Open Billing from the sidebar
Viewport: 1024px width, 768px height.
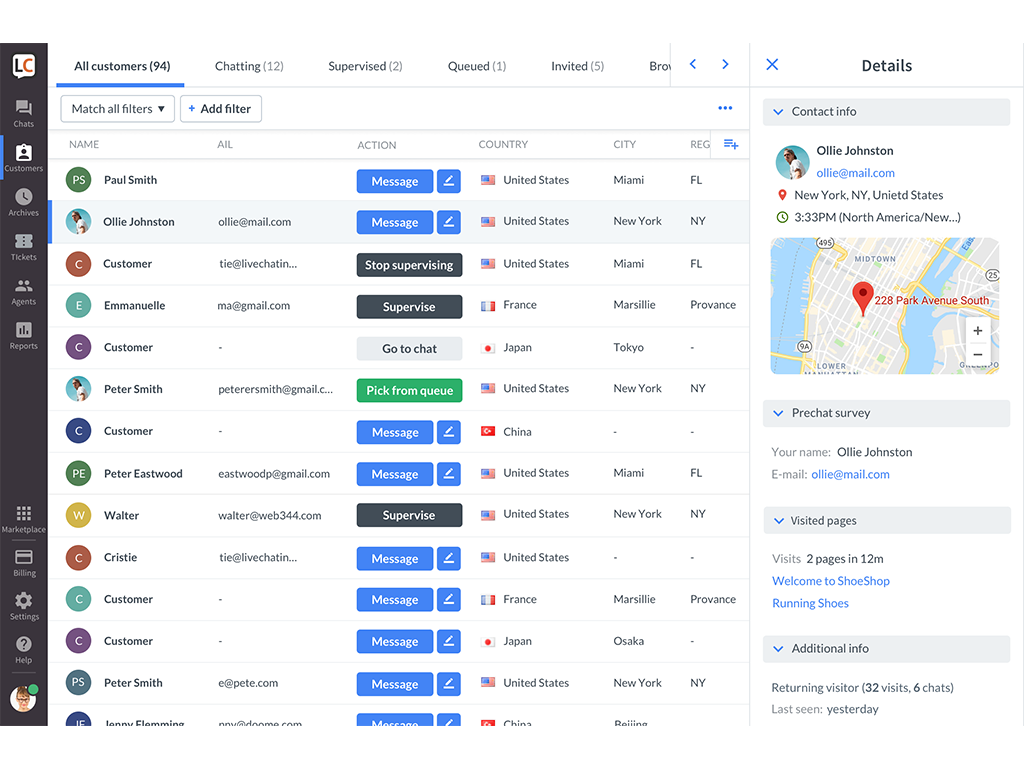23,562
